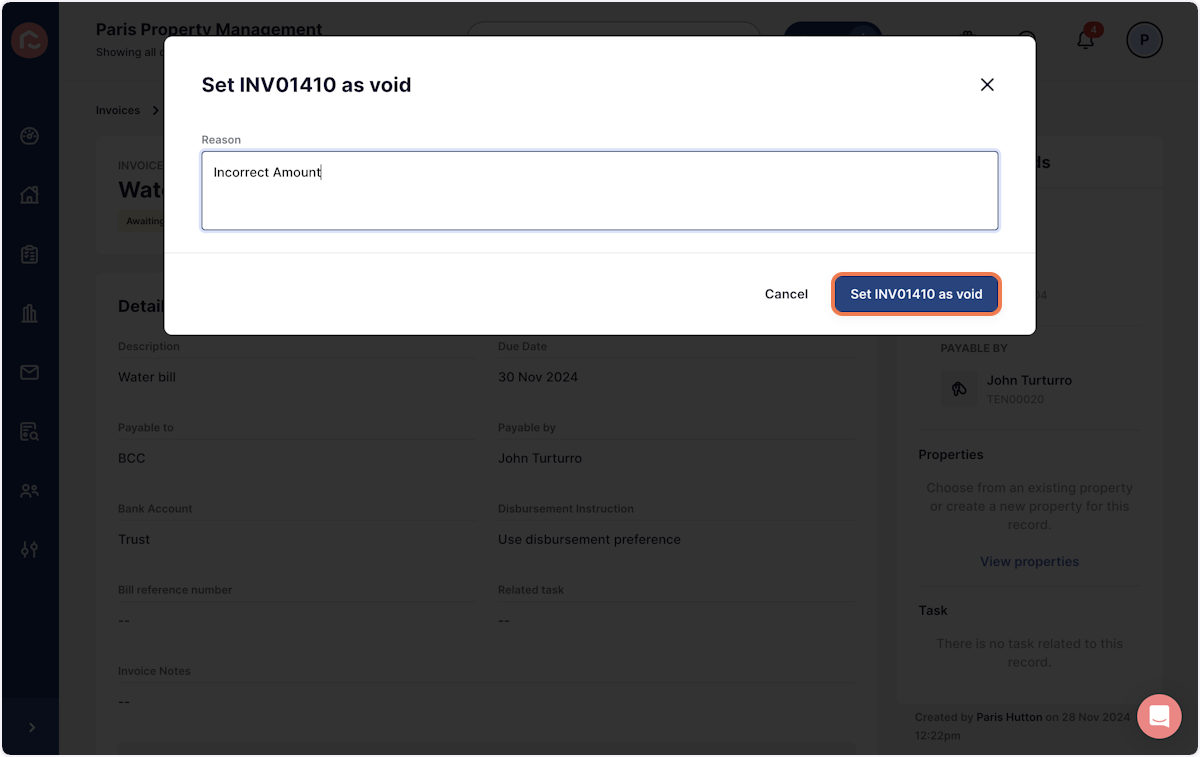Image resolution: width=1200 pixels, height=757 pixels.
Task: Close the void dialog with the X icon
Action: pyautogui.click(x=987, y=85)
